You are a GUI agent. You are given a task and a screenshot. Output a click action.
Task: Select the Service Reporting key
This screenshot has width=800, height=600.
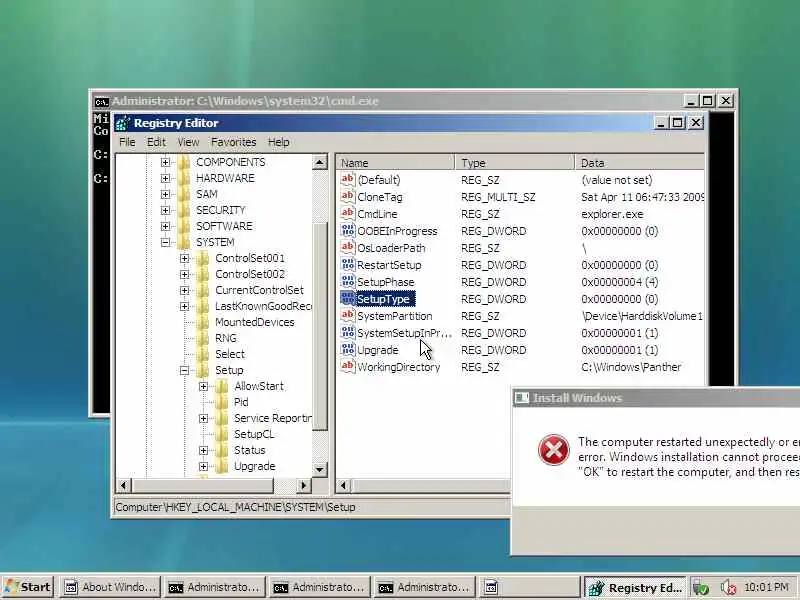(x=272, y=418)
